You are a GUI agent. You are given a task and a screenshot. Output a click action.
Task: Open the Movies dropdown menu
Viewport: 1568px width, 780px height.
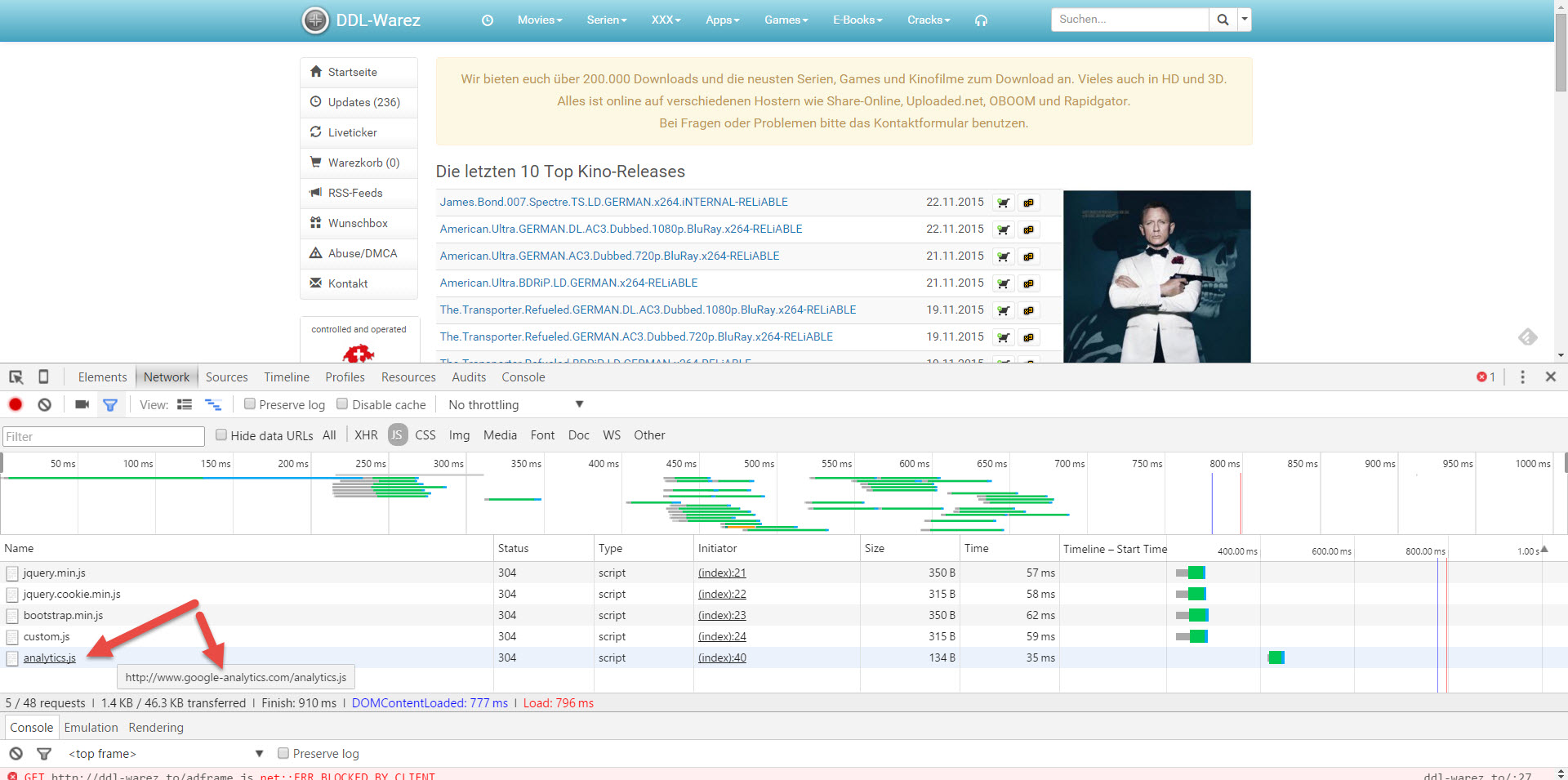540,20
